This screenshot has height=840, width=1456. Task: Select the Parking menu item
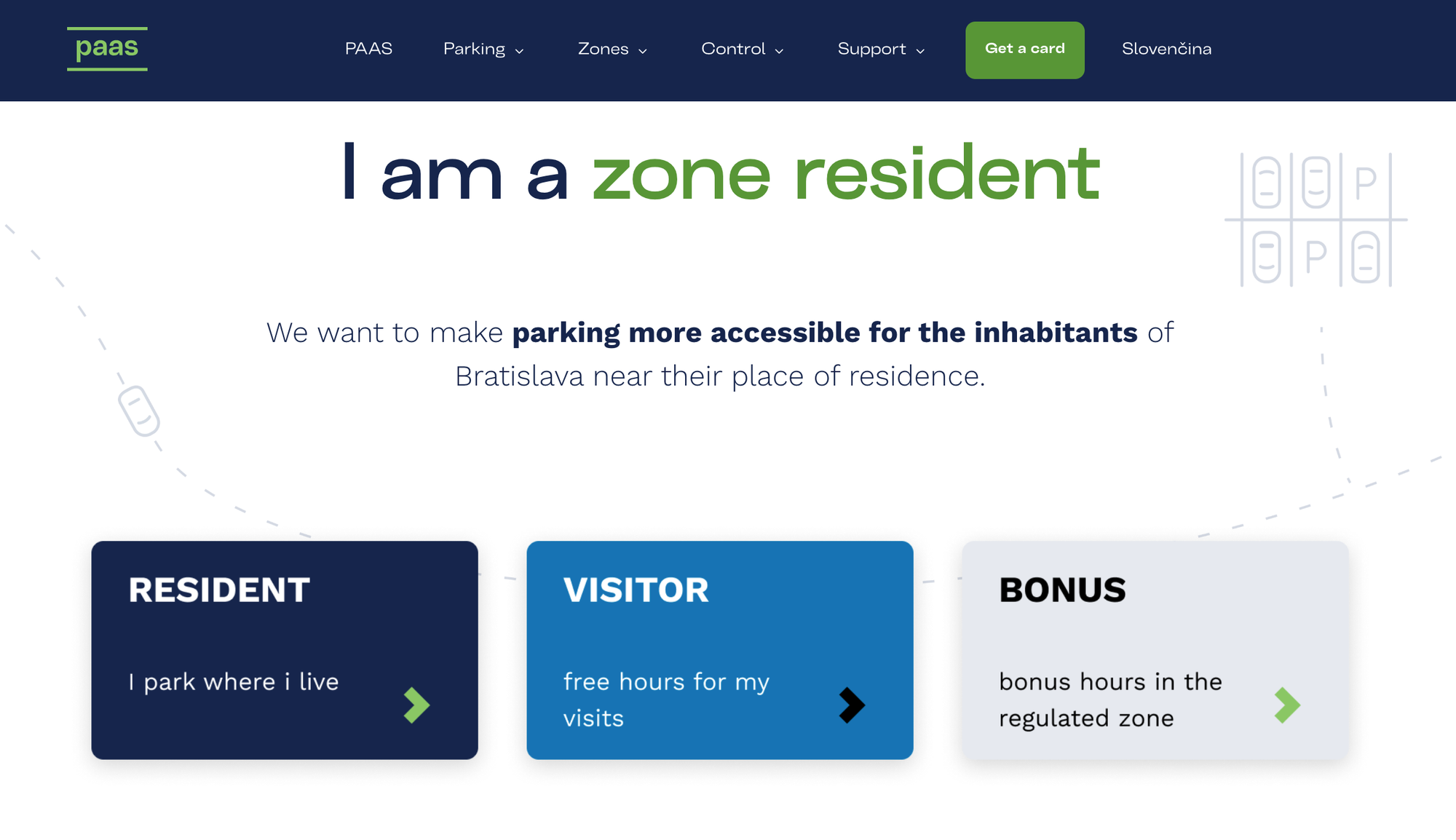pos(474,49)
